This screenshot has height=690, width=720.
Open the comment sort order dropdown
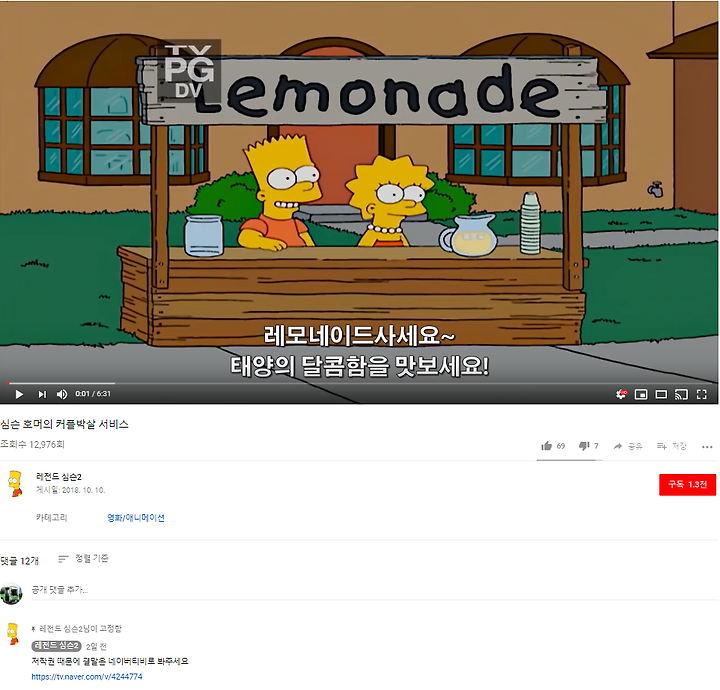point(83,558)
